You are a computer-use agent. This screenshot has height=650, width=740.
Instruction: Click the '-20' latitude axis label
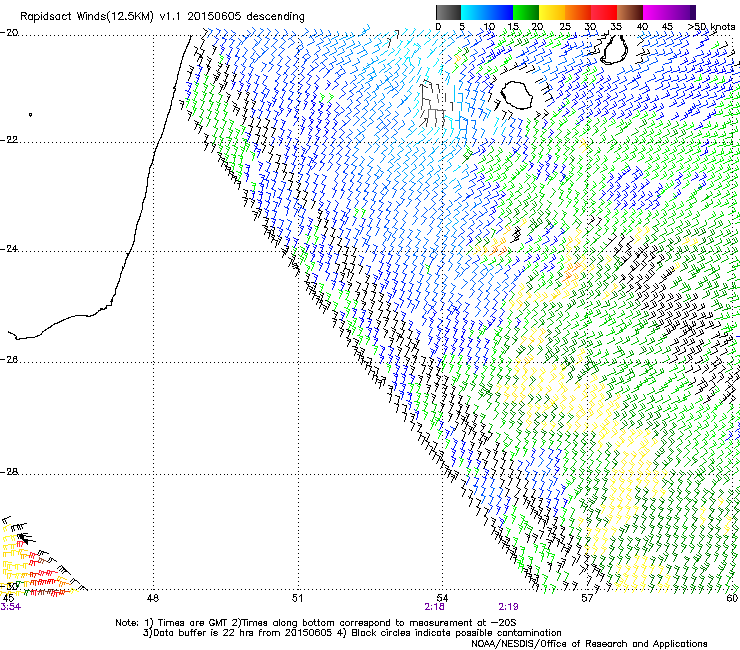pyautogui.click(x=9, y=33)
